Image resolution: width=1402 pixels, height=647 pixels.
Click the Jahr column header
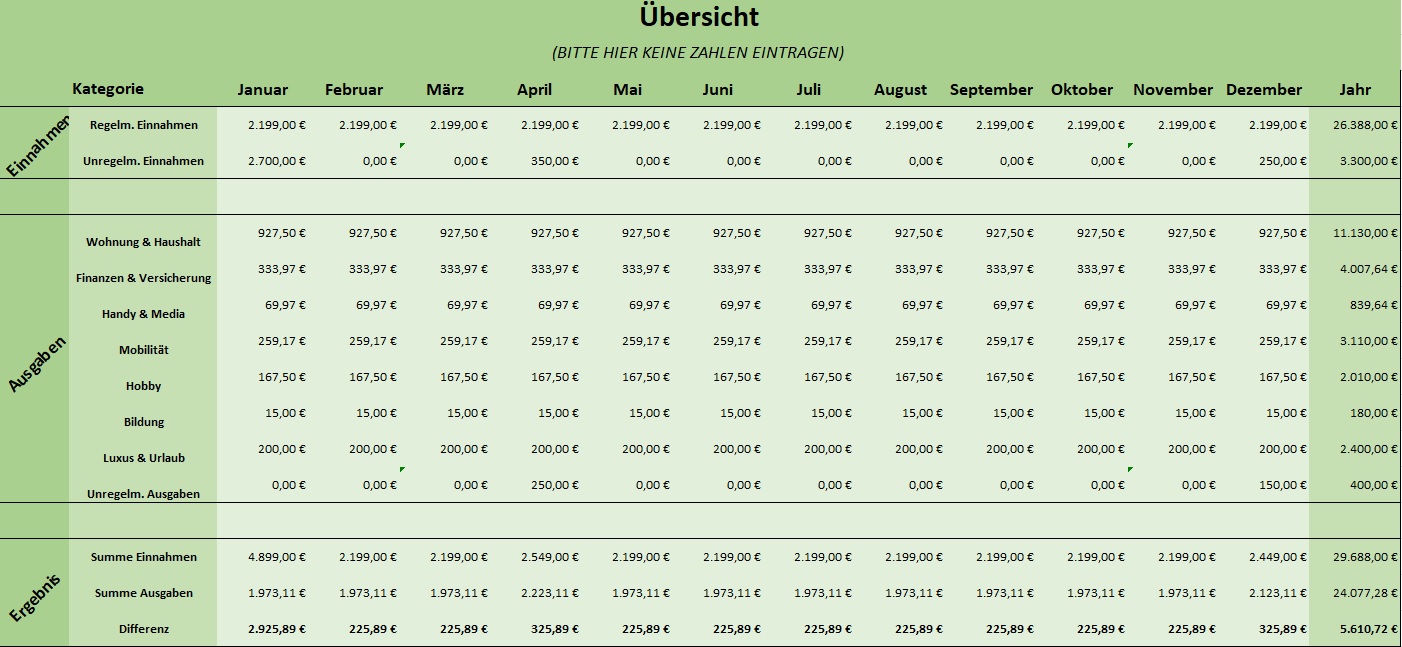tap(1355, 90)
